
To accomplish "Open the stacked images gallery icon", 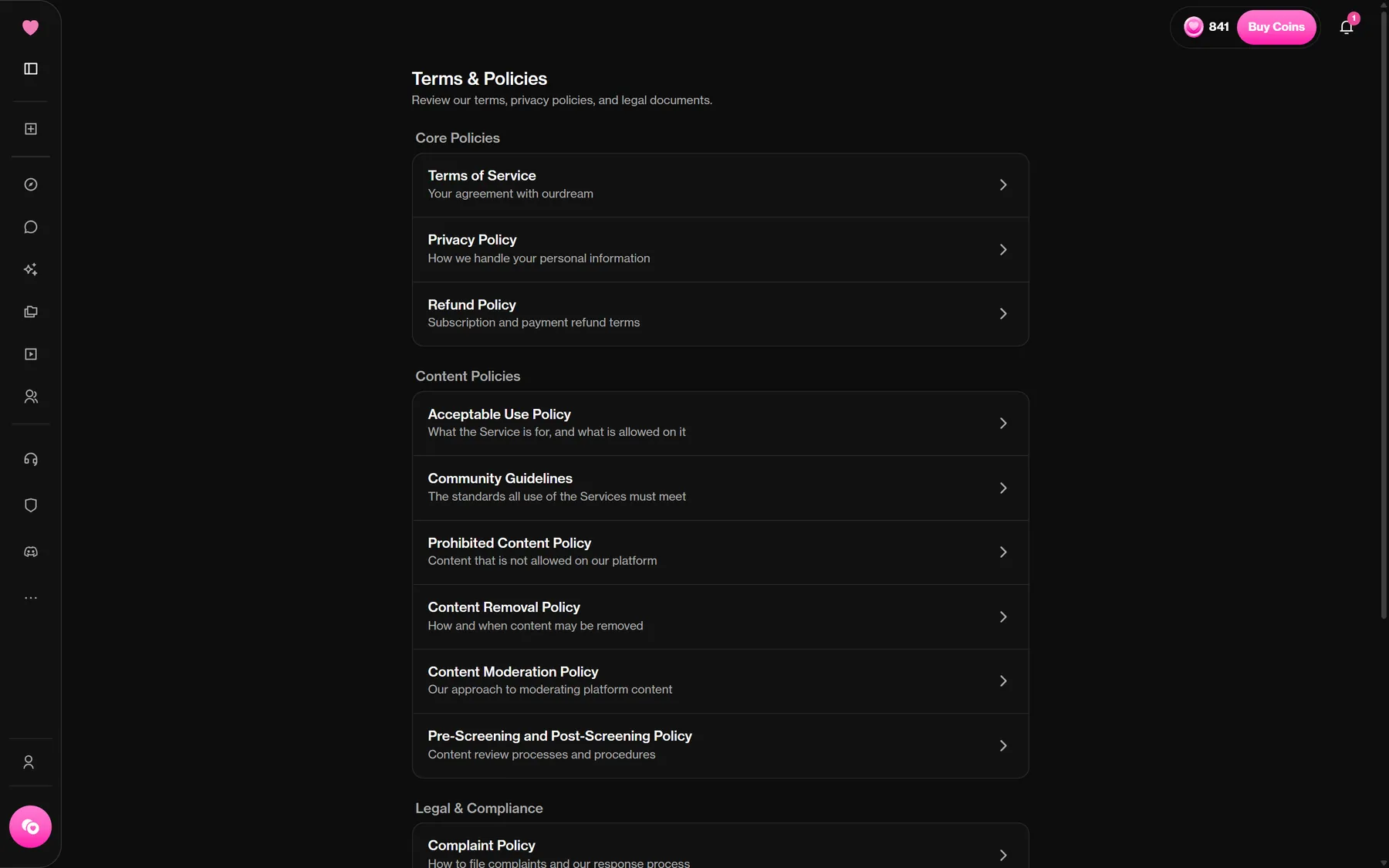I will (x=31, y=312).
